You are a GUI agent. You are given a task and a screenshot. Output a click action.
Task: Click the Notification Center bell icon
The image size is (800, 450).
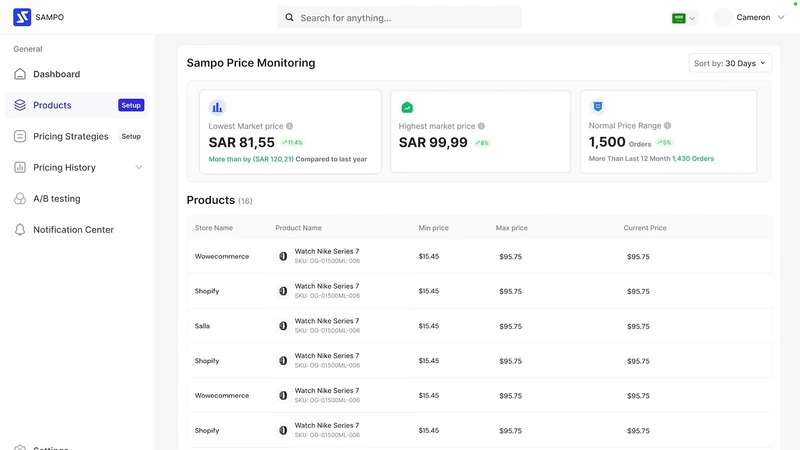(x=20, y=230)
